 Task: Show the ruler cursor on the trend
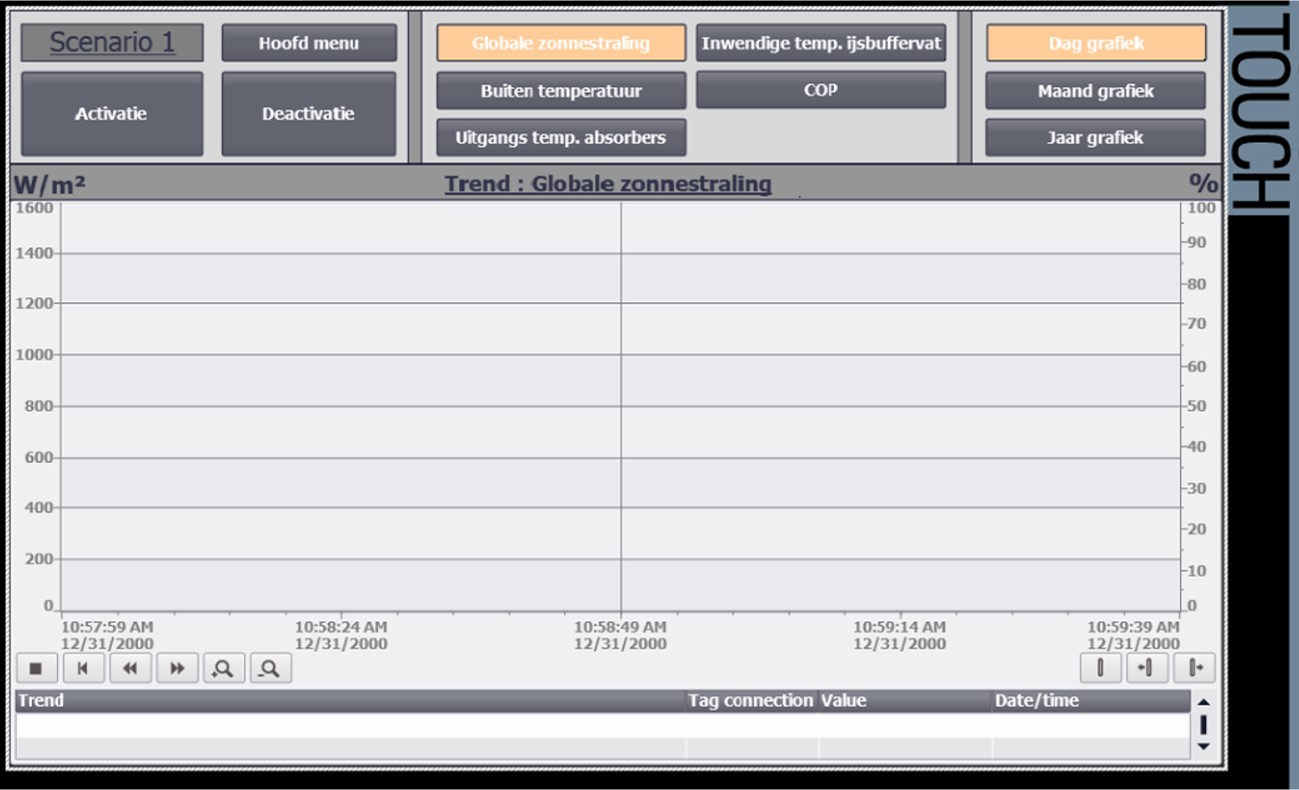[x=1101, y=667]
